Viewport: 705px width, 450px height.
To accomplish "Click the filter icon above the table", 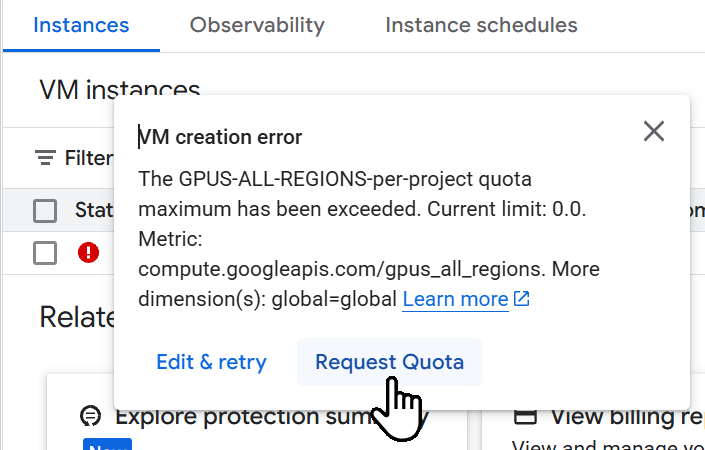I will pyautogui.click(x=46, y=158).
